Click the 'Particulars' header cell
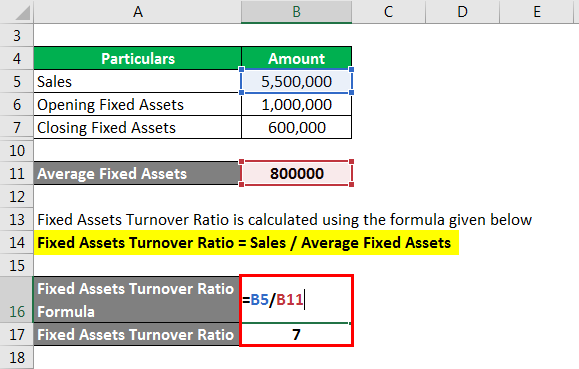The width and height of the screenshot is (579, 369). tap(137, 58)
